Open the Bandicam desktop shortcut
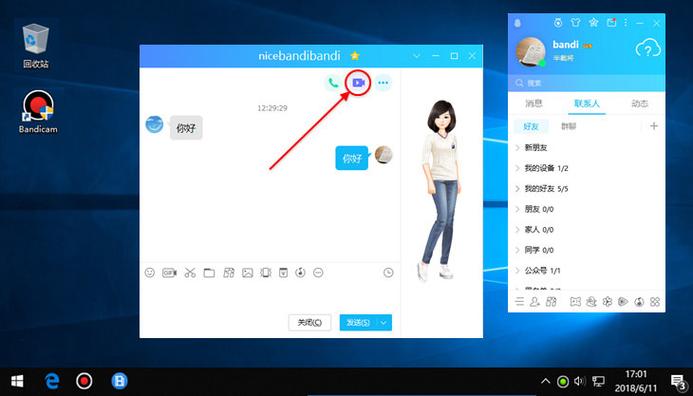The image size is (693, 396). click(x=38, y=111)
